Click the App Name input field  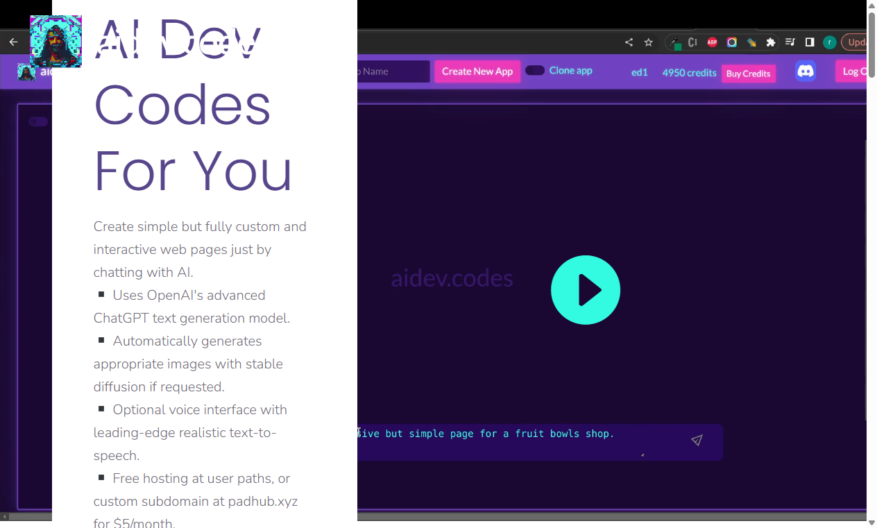pos(393,71)
